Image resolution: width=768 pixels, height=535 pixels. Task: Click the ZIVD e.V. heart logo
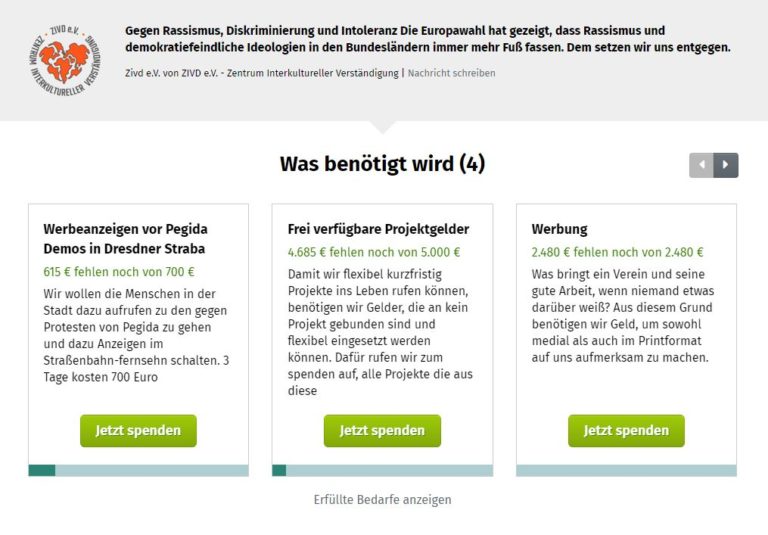[65, 60]
